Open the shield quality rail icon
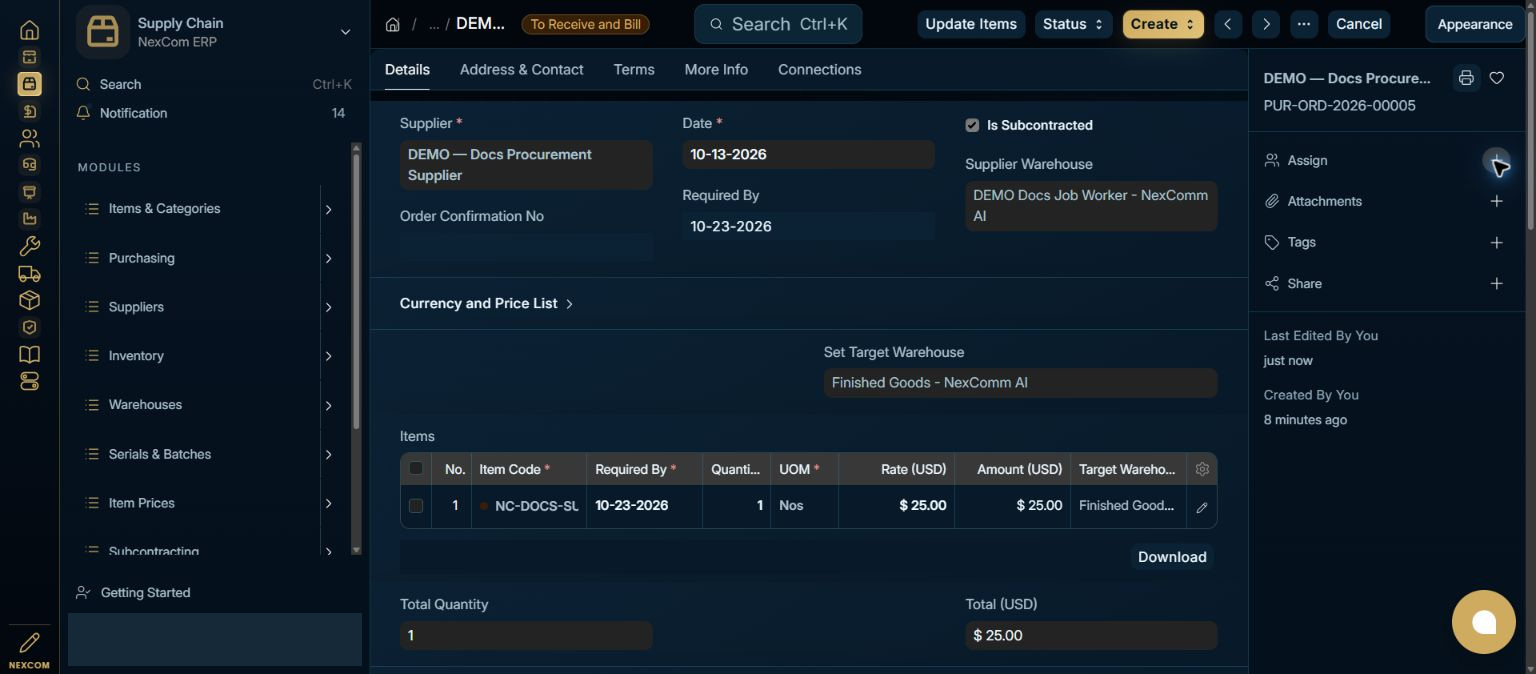 [x=29, y=327]
